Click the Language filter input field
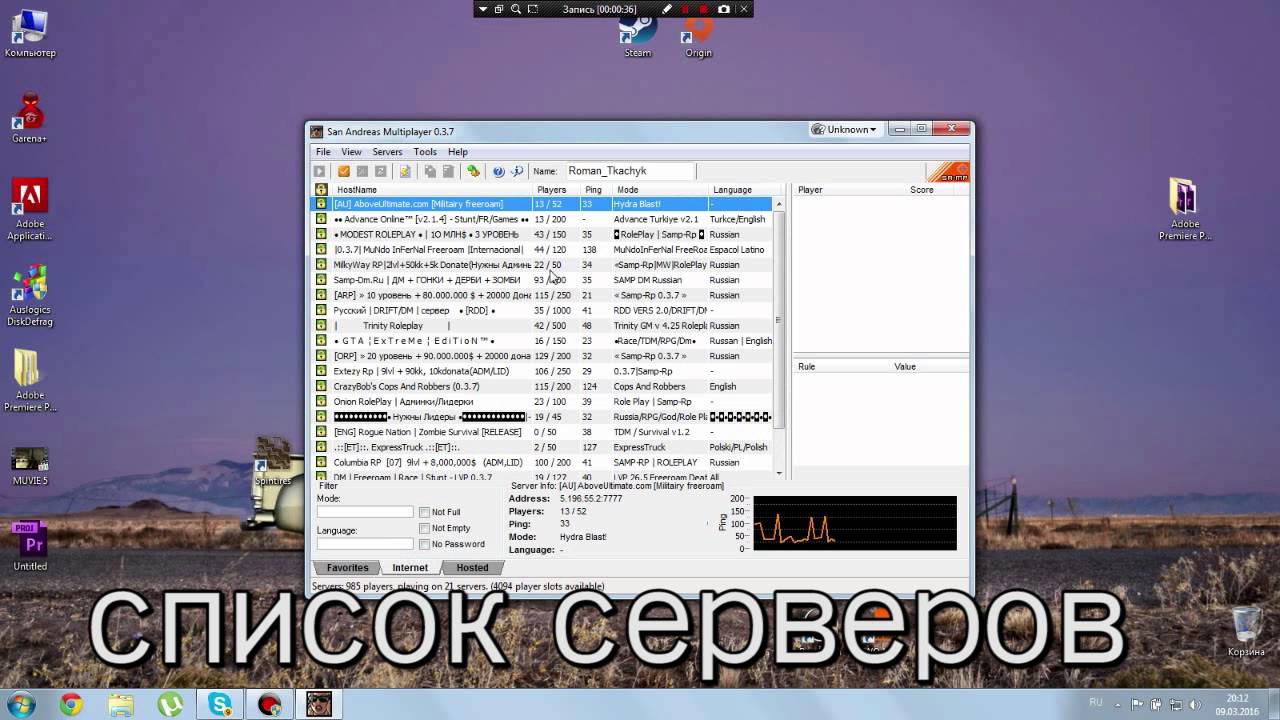Viewport: 1280px width, 720px height. [365, 544]
